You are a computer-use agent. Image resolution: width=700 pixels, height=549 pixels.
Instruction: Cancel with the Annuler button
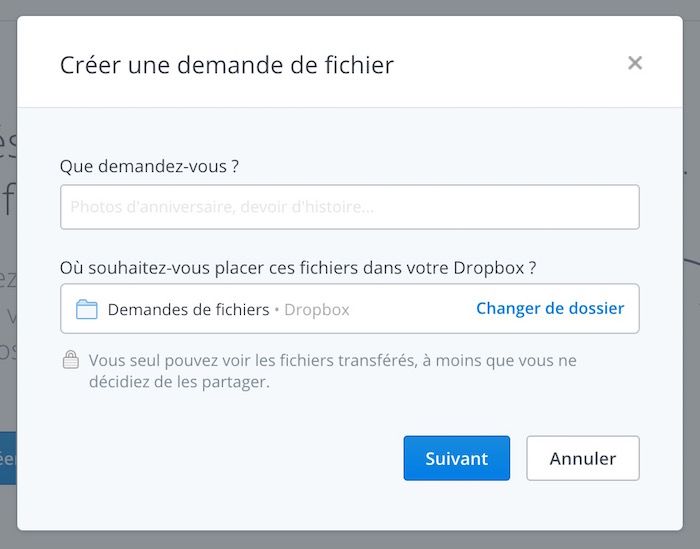[582, 458]
